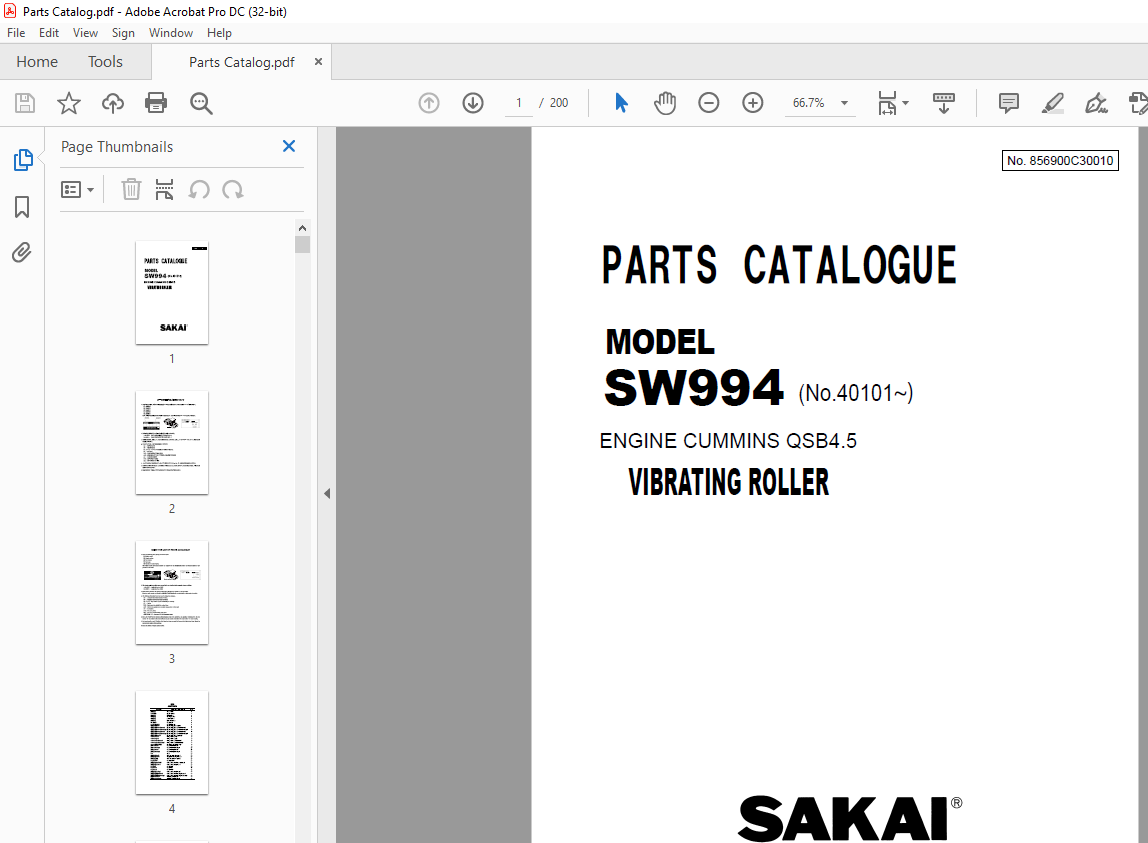Open the Sign menu
The height and width of the screenshot is (843, 1148).
tap(123, 33)
